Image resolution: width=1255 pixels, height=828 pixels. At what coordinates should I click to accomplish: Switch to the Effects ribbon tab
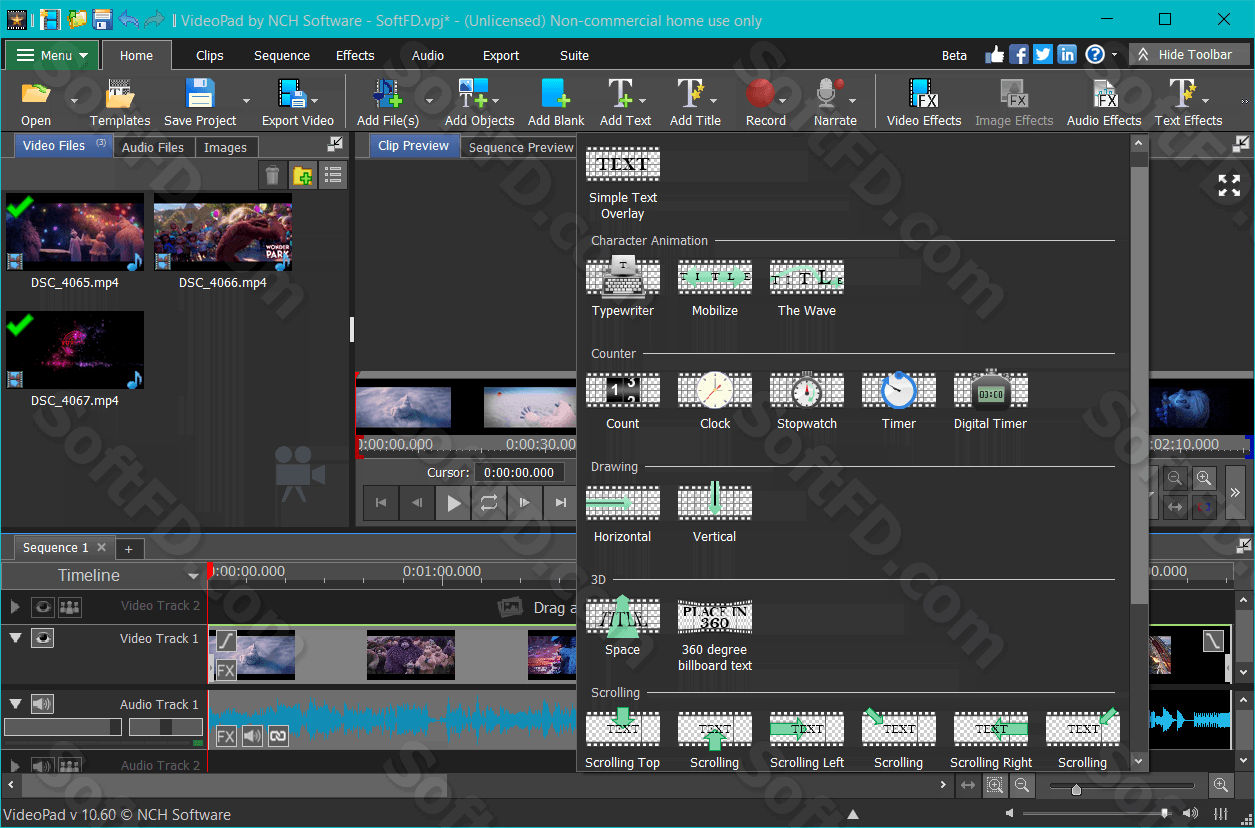[x=355, y=55]
